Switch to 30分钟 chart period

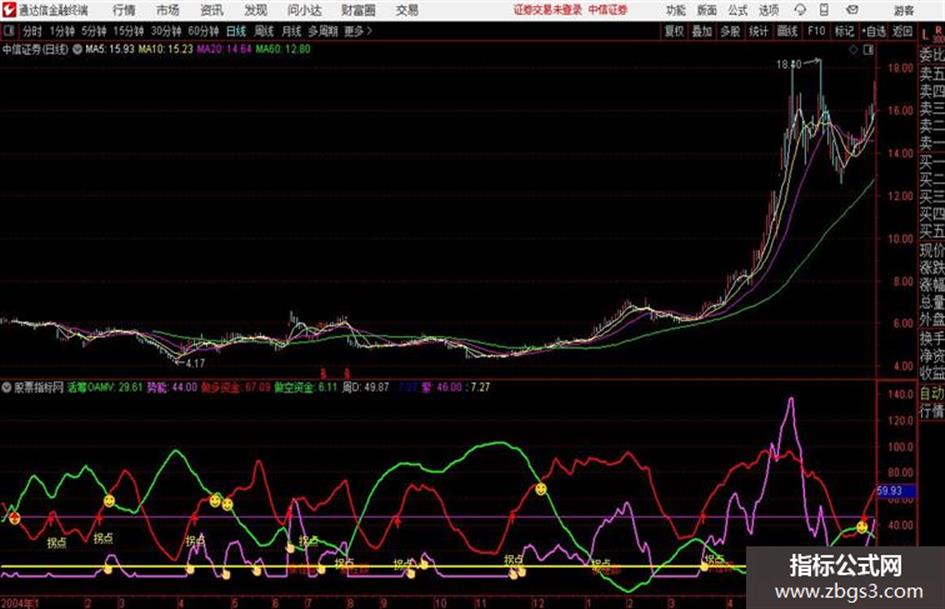[x=166, y=31]
